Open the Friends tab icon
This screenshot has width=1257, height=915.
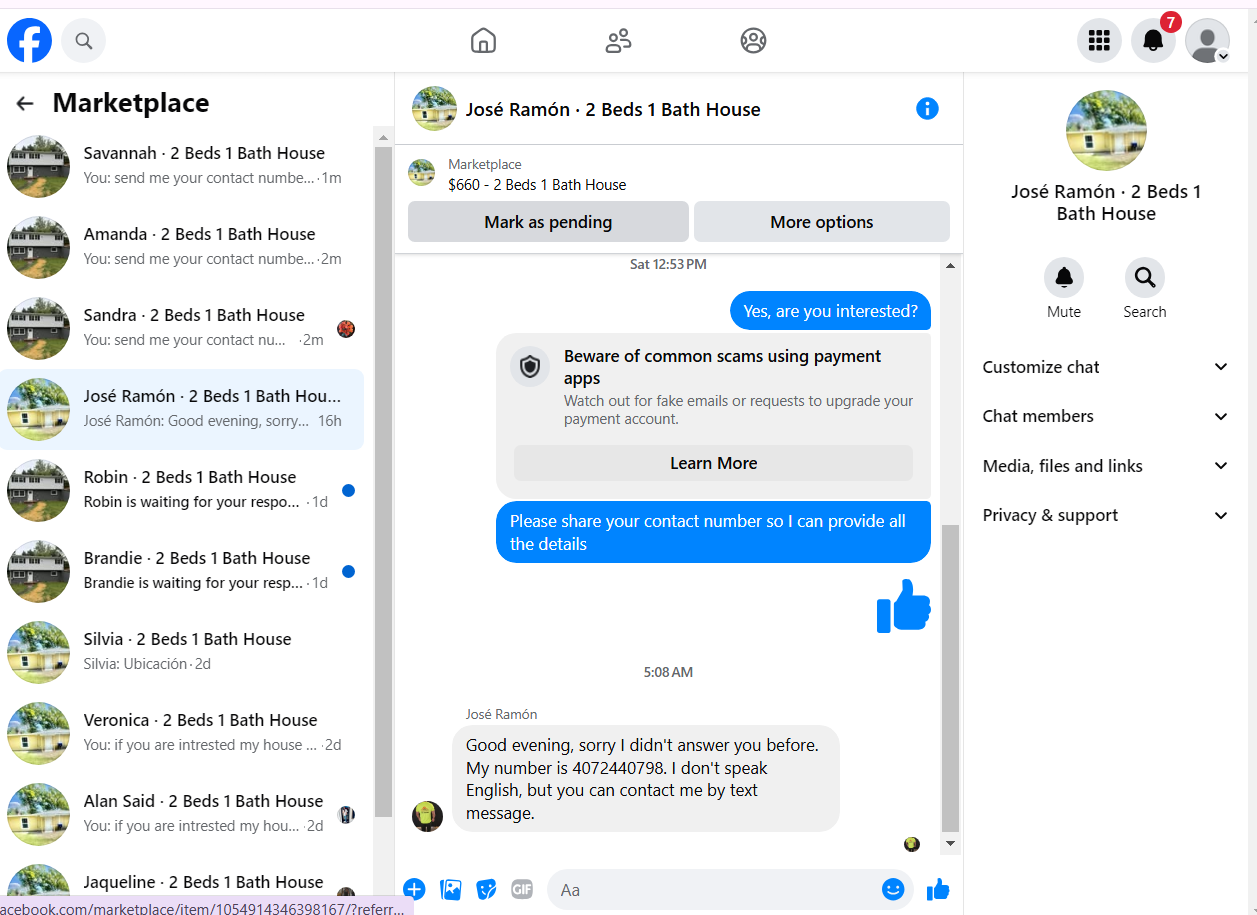(618, 41)
